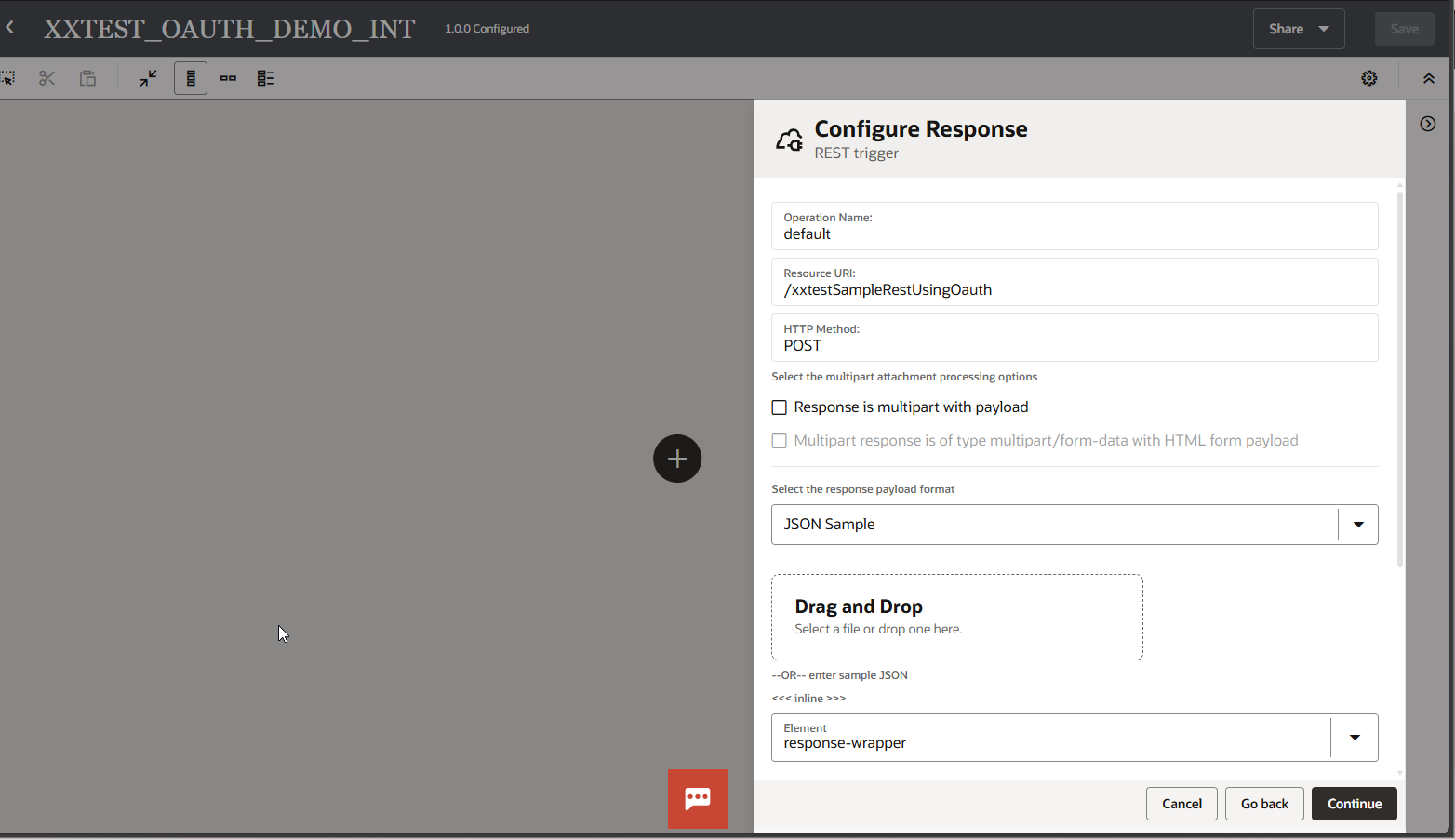Image resolution: width=1455 pixels, height=840 pixels.
Task: Select the vertical layout view icon
Action: 191,78
